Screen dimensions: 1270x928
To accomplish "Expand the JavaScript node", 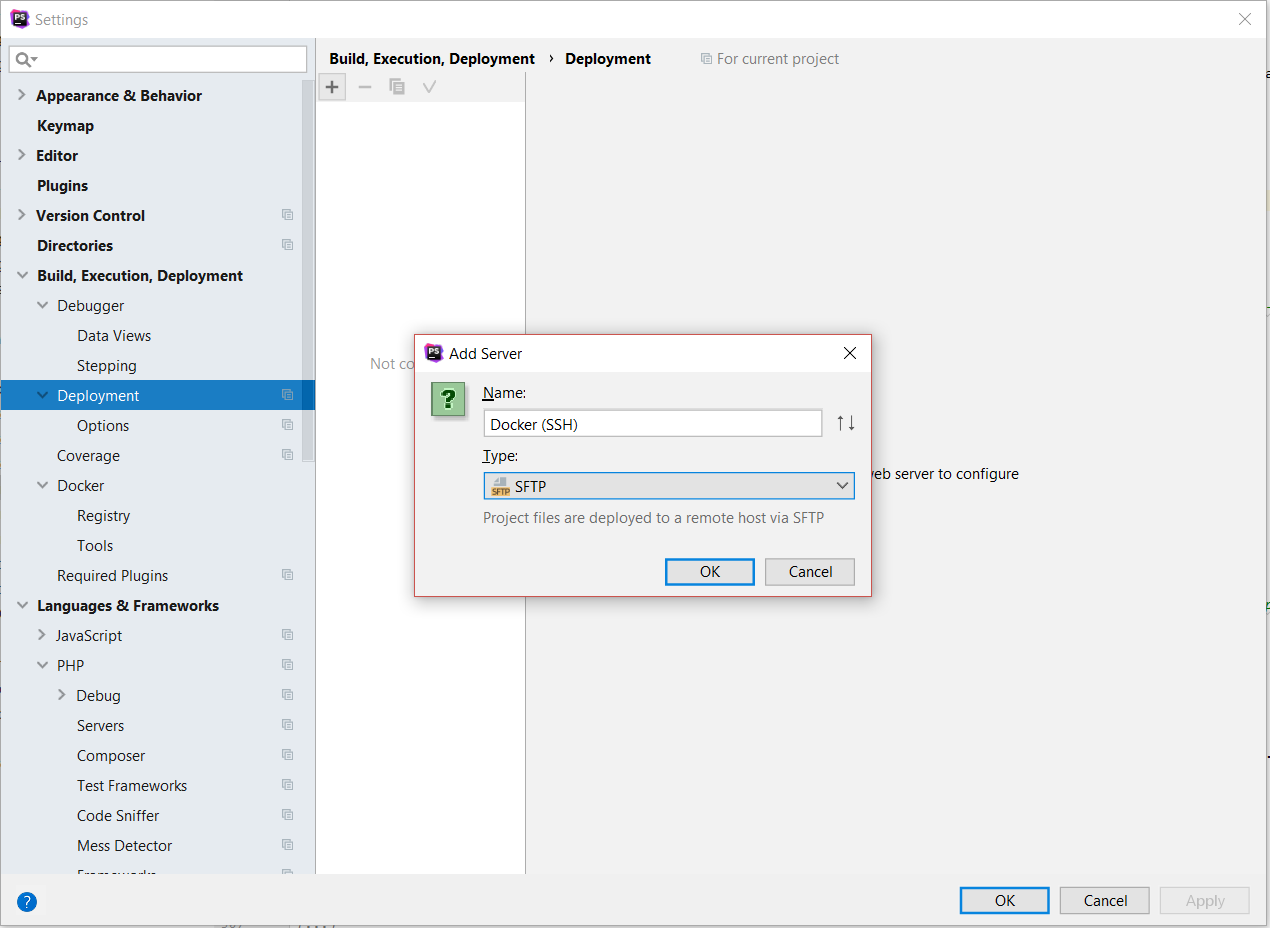I will click(x=42, y=635).
